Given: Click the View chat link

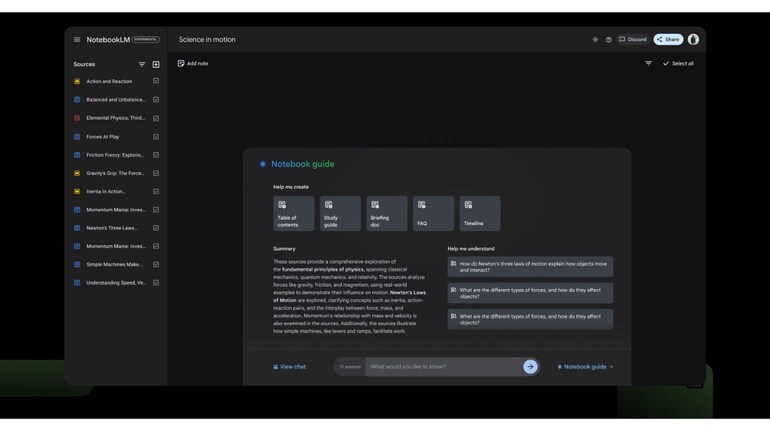Looking at the screenshot, I should [x=289, y=367].
